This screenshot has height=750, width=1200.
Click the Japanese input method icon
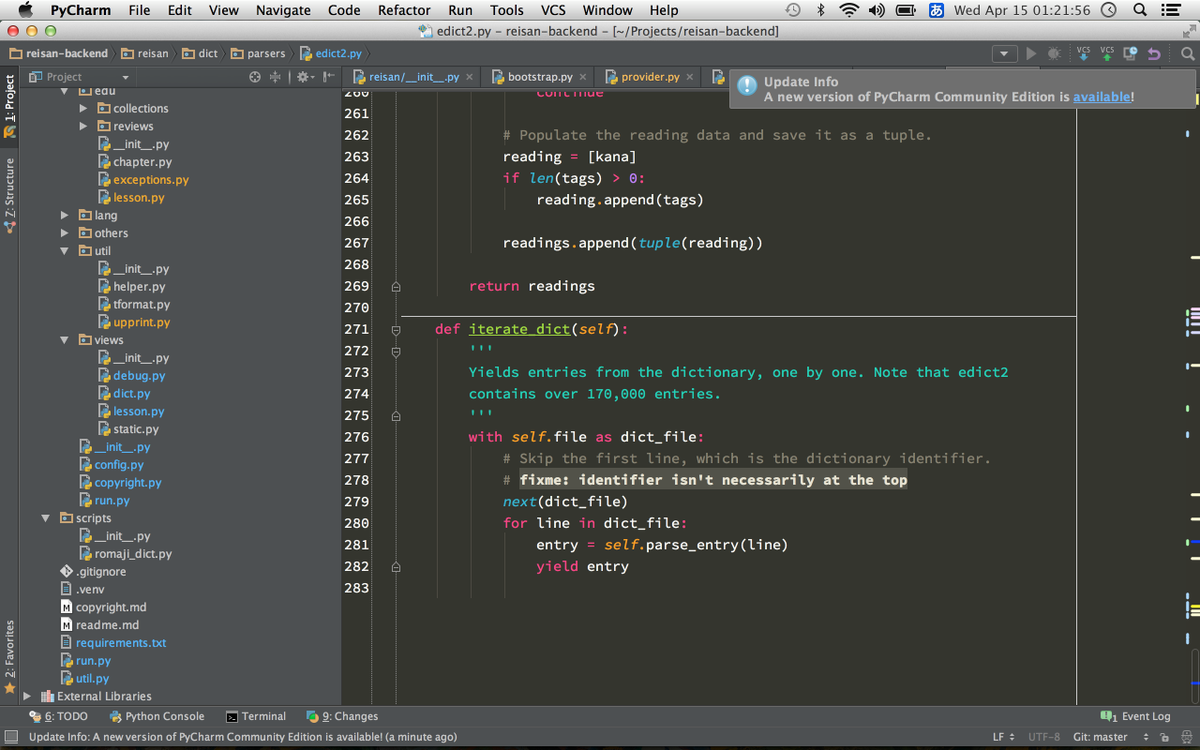[x=937, y=10]
